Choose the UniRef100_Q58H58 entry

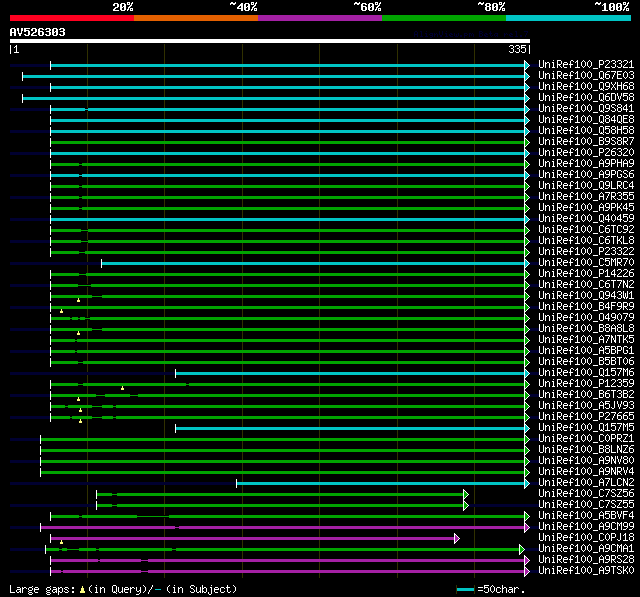coord(586,131)
